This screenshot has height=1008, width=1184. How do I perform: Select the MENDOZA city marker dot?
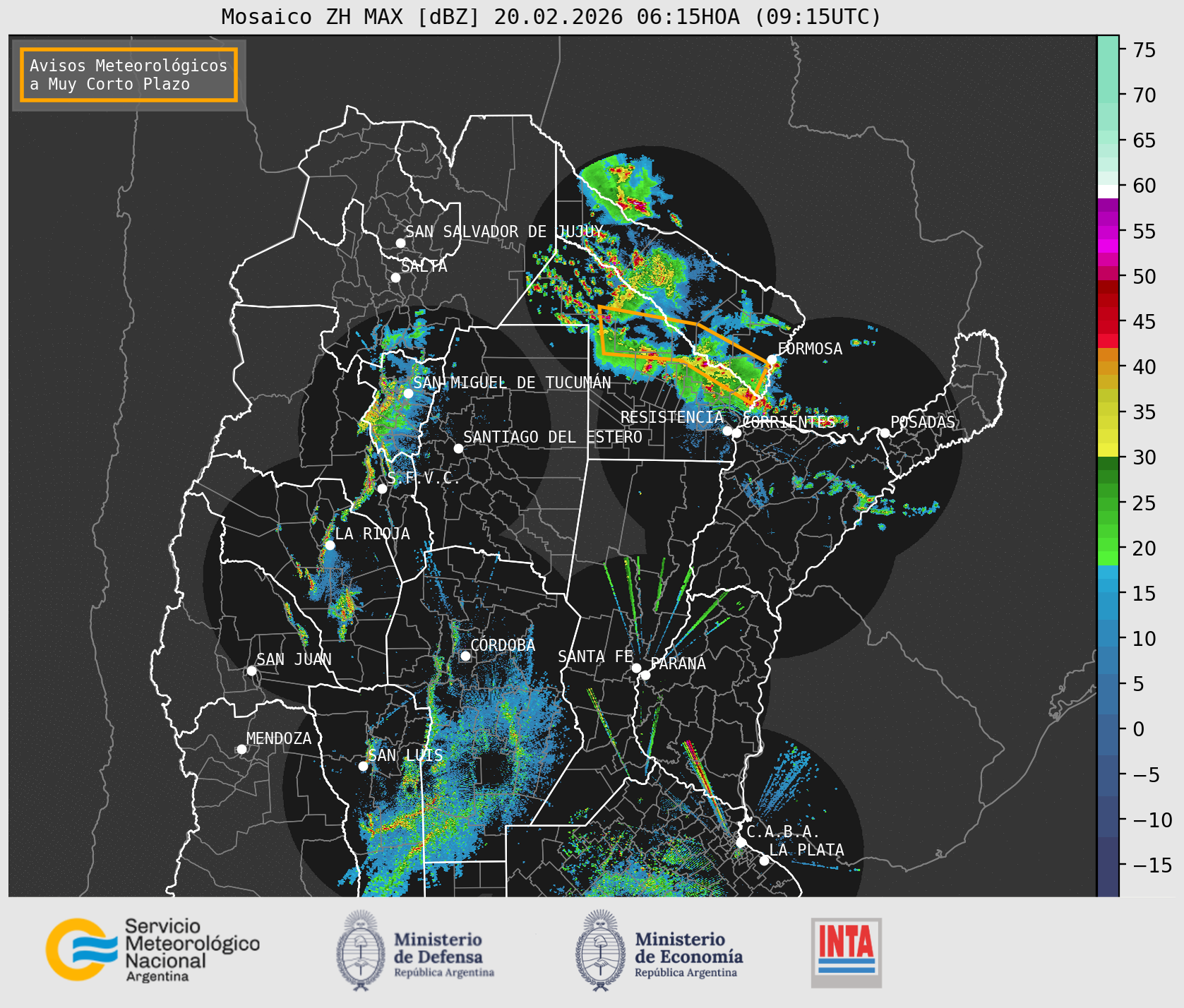241,749
